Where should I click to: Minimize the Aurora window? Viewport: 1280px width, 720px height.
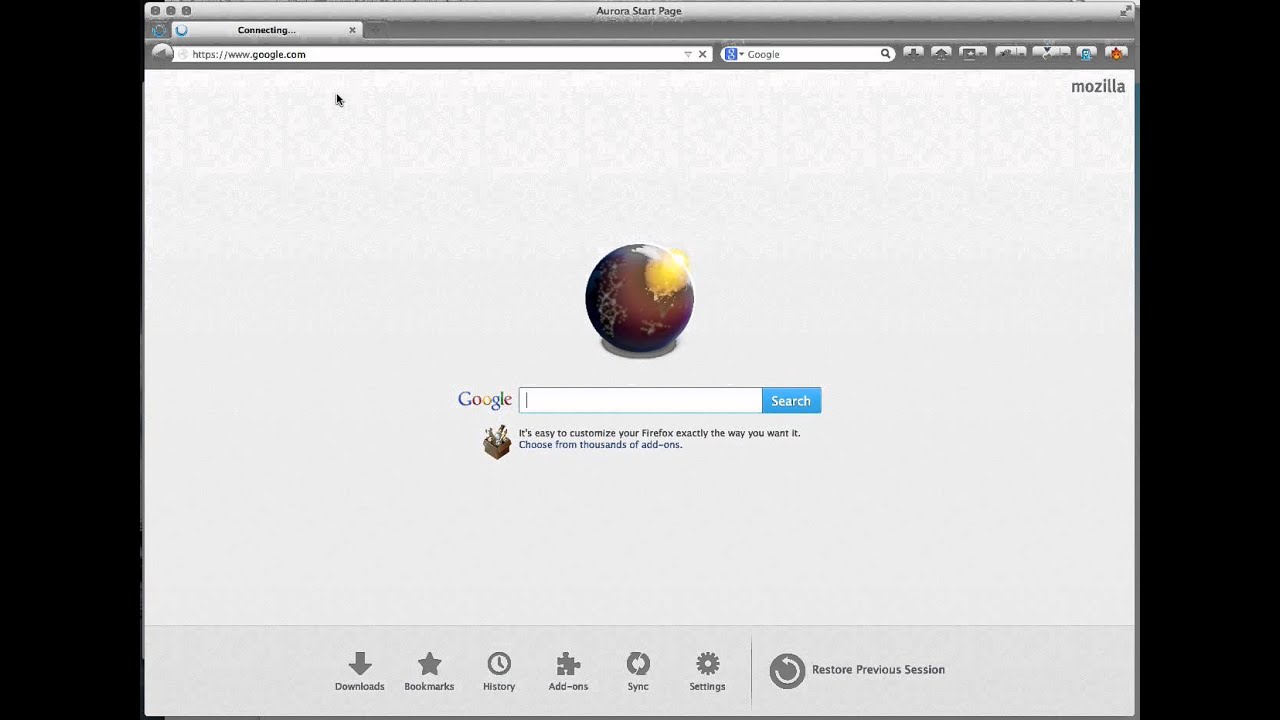(x=171, y=10)
